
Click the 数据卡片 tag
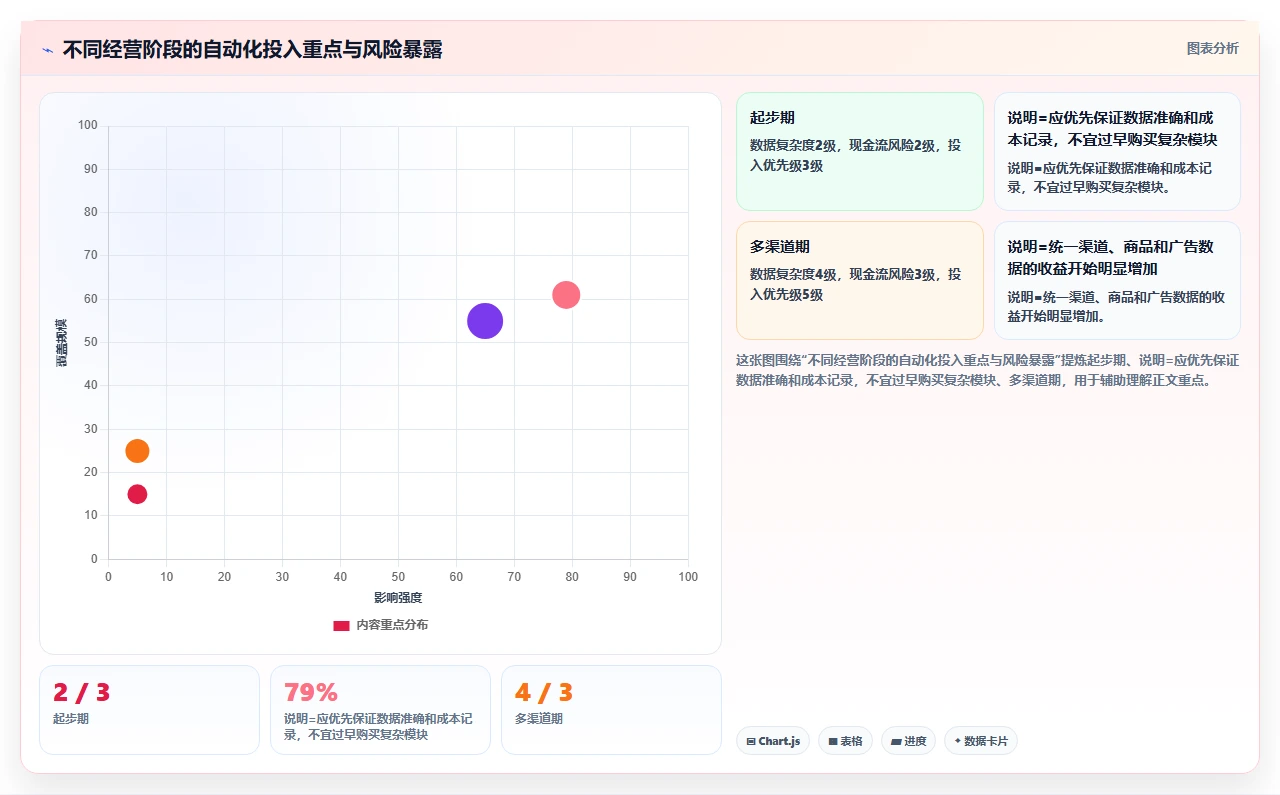tap(980, 741)
